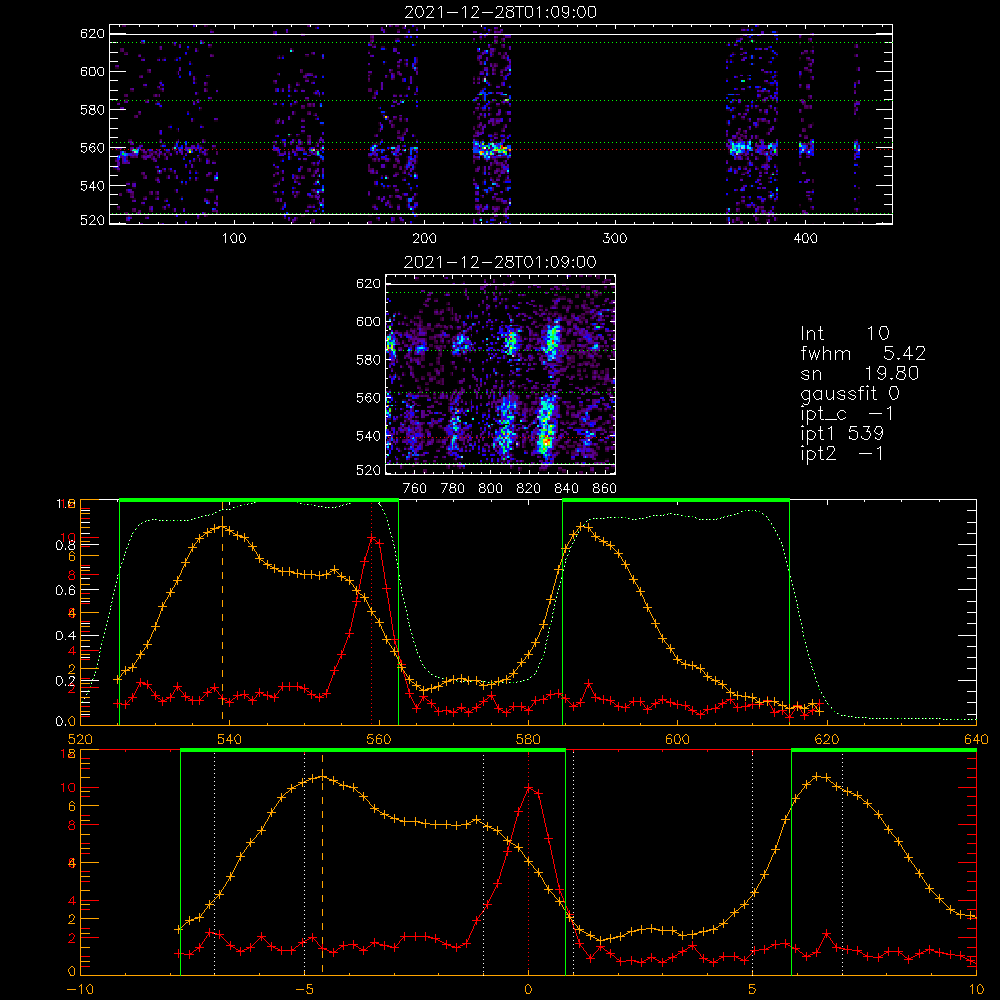This screenshot has height=1000, width=1000.
Task: Select the 'ipt2 -1' parameter line
Action: 842,453
